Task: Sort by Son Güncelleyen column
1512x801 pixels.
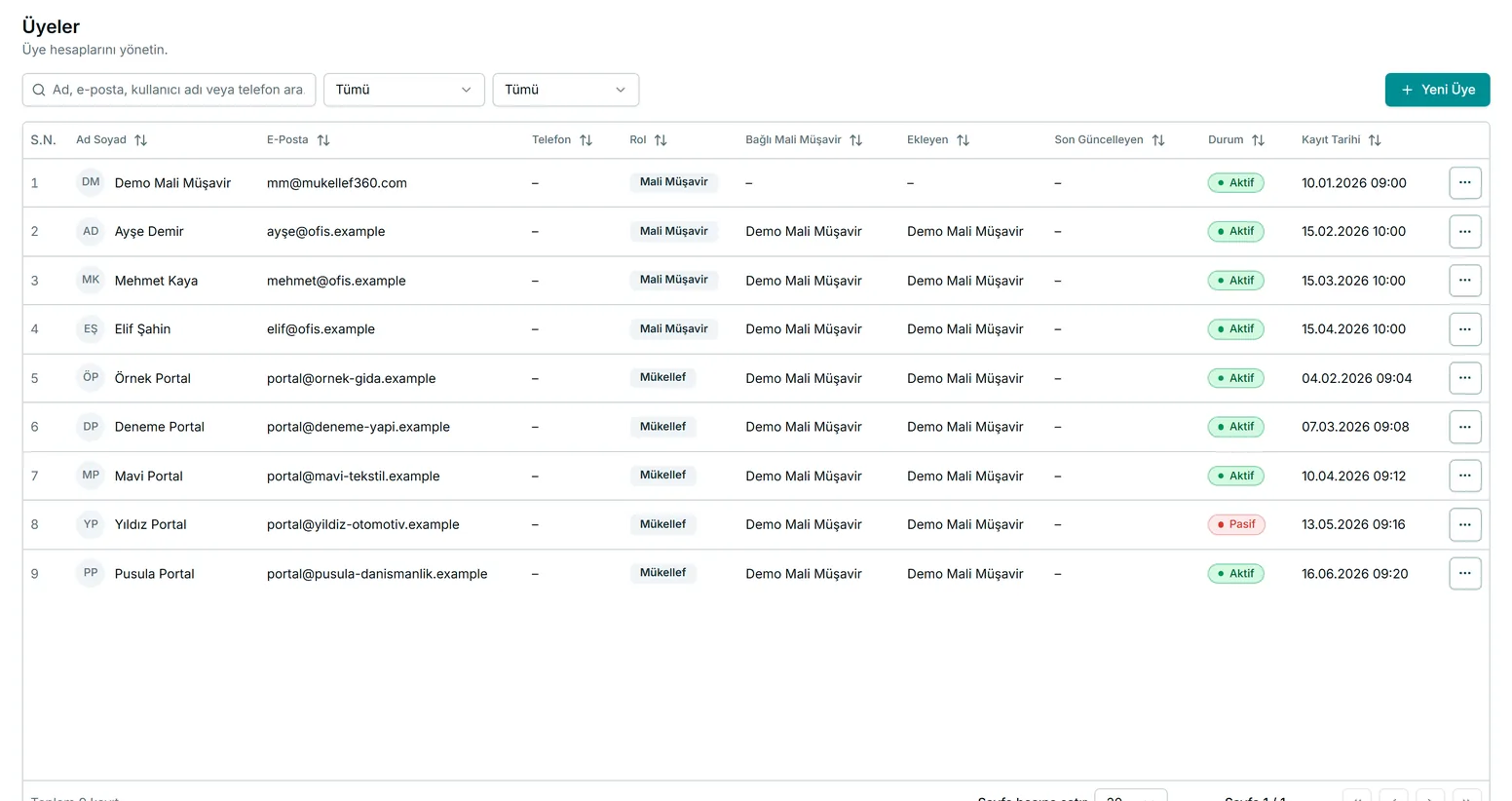Action: (x=1158, y=140)
